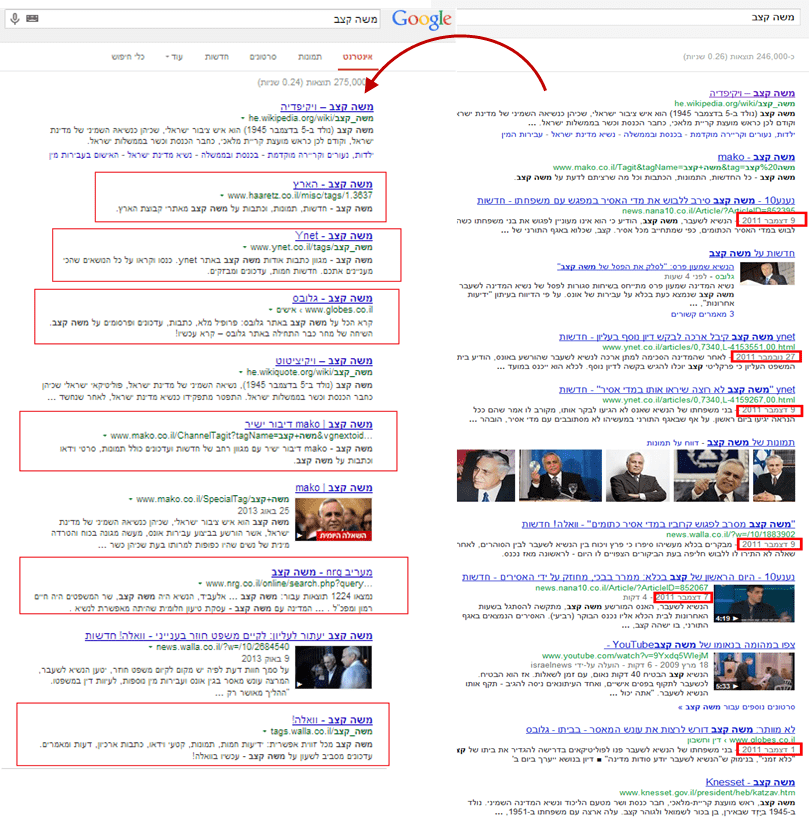
Task: Open image result of man holding CD
Action: 560,476
